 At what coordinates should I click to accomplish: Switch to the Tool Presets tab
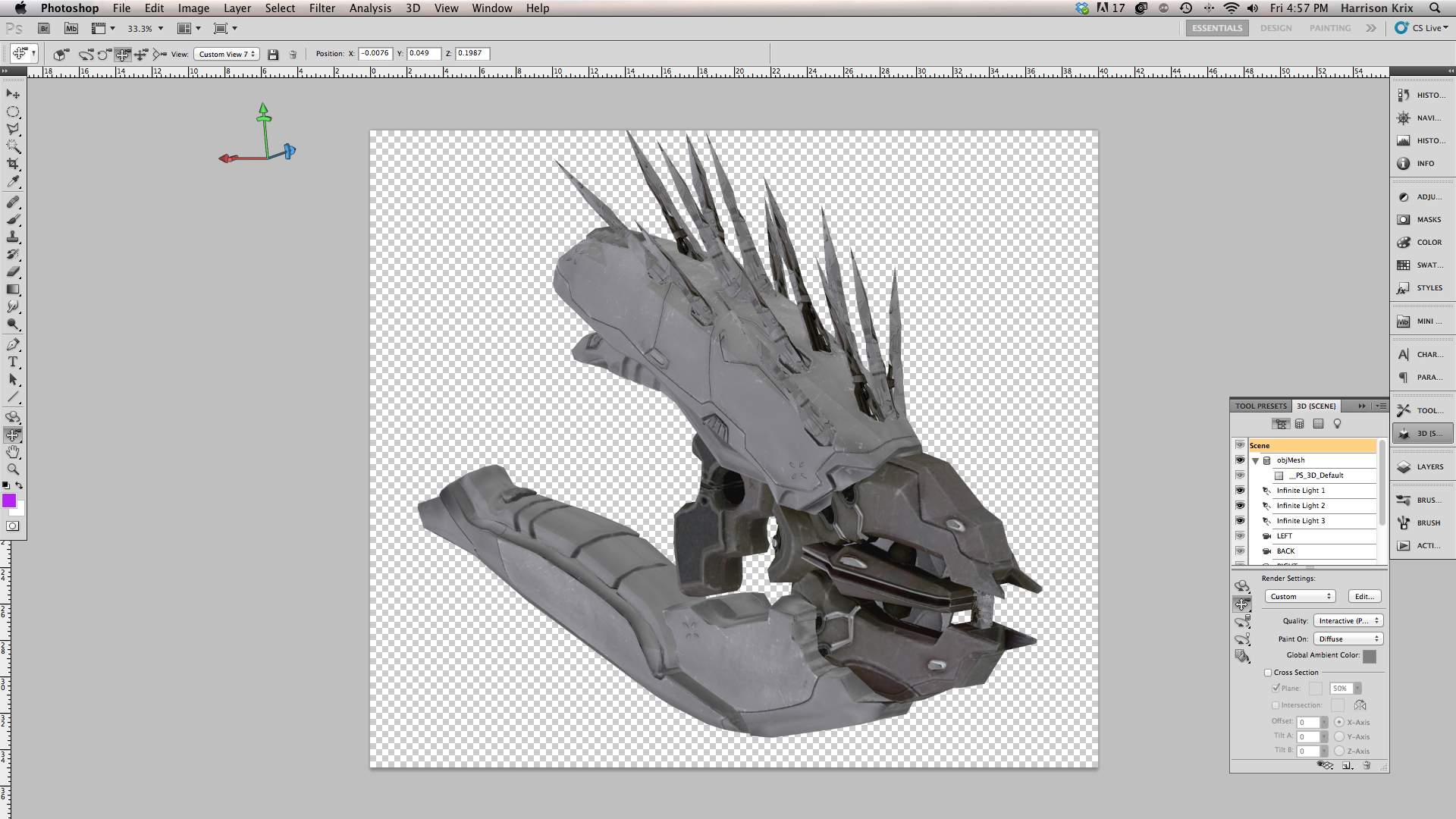[x=1260, y=406]
